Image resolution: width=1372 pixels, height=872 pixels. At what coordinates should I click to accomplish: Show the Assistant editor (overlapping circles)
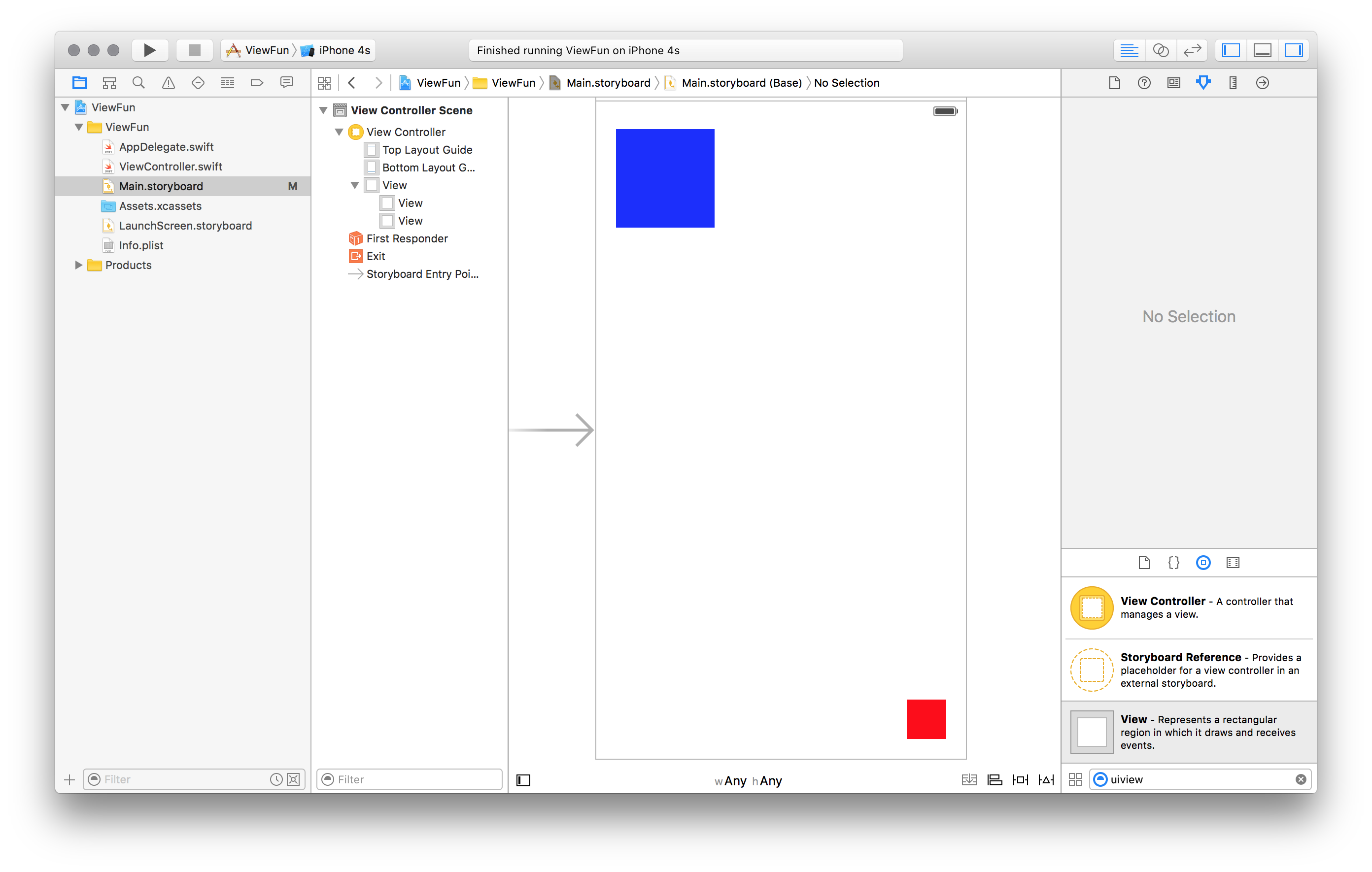pyautogui.click(x=1161, y=50)
